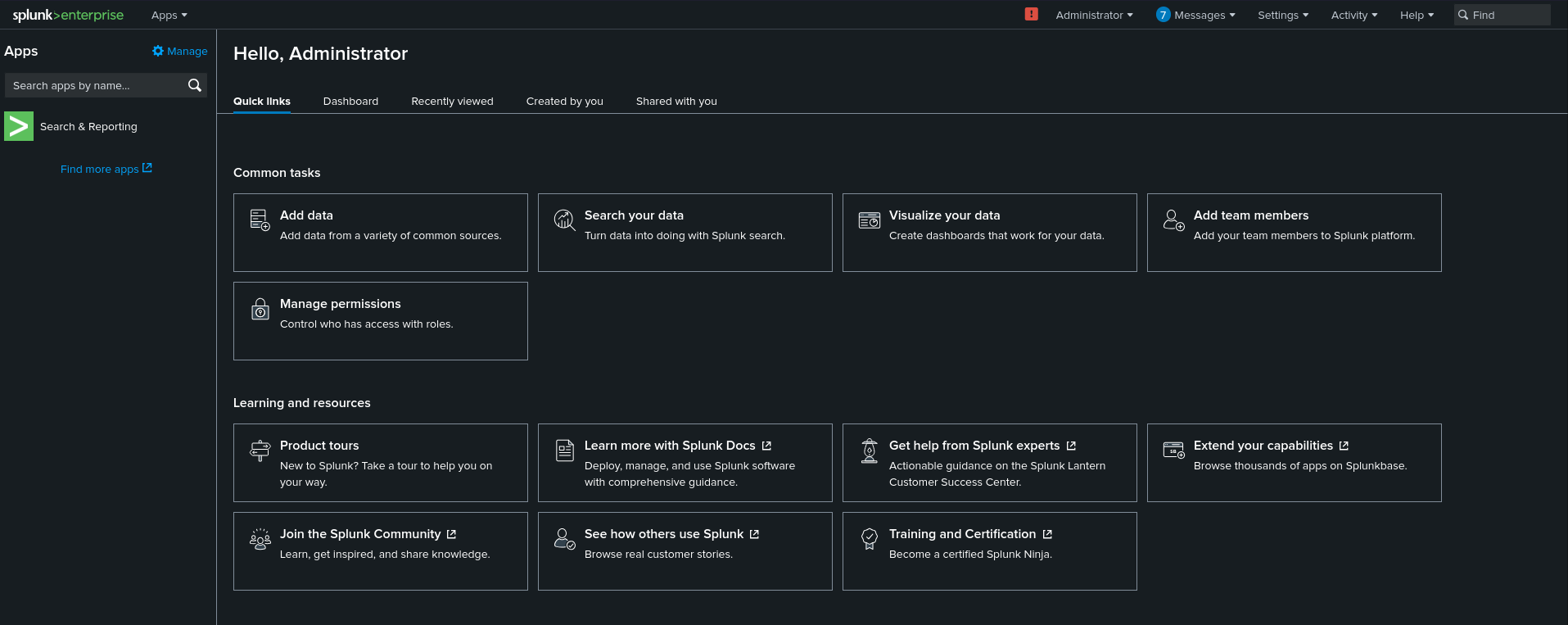Open the red system health alert icon
This screenshot has height=625, width=1568.
tap(1031, 14)
